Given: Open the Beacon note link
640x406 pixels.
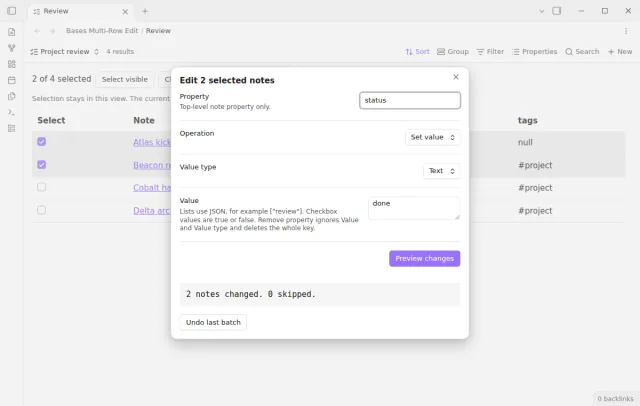Looking at the screenshot, I should point(152,165).
